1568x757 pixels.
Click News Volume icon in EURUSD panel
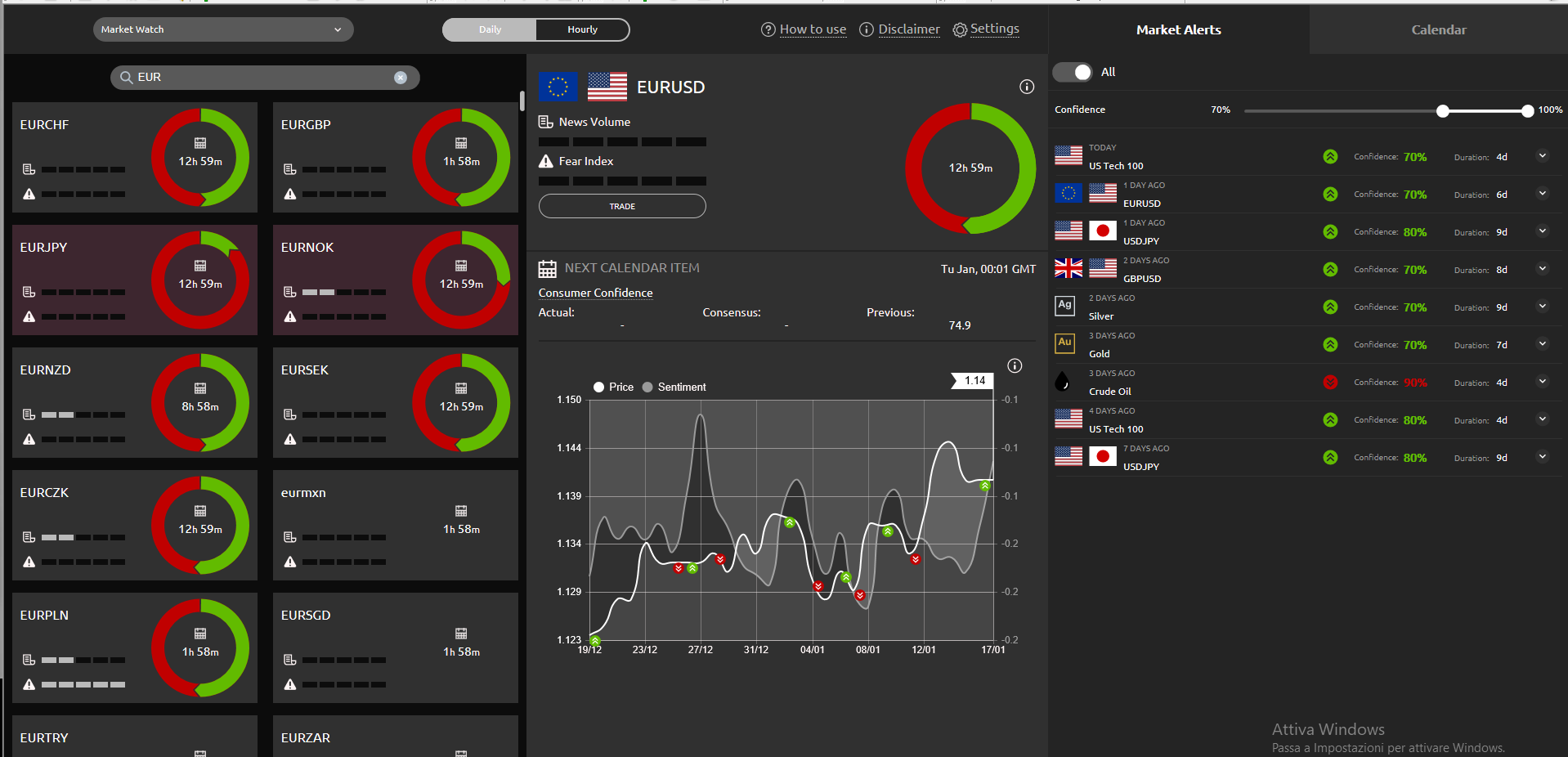click(x=545, y=122)
